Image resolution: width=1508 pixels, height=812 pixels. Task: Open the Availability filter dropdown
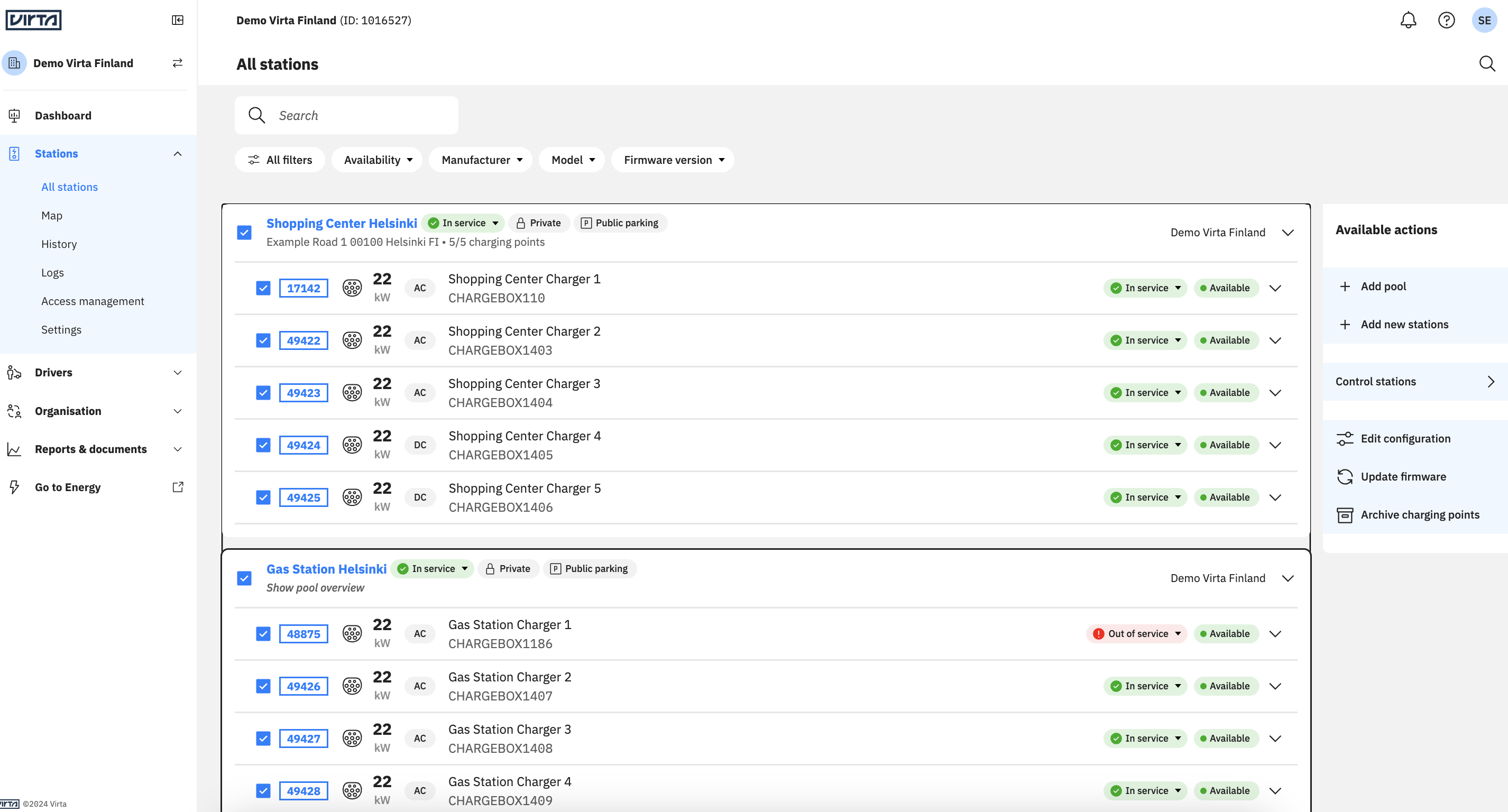coord(376,160)
